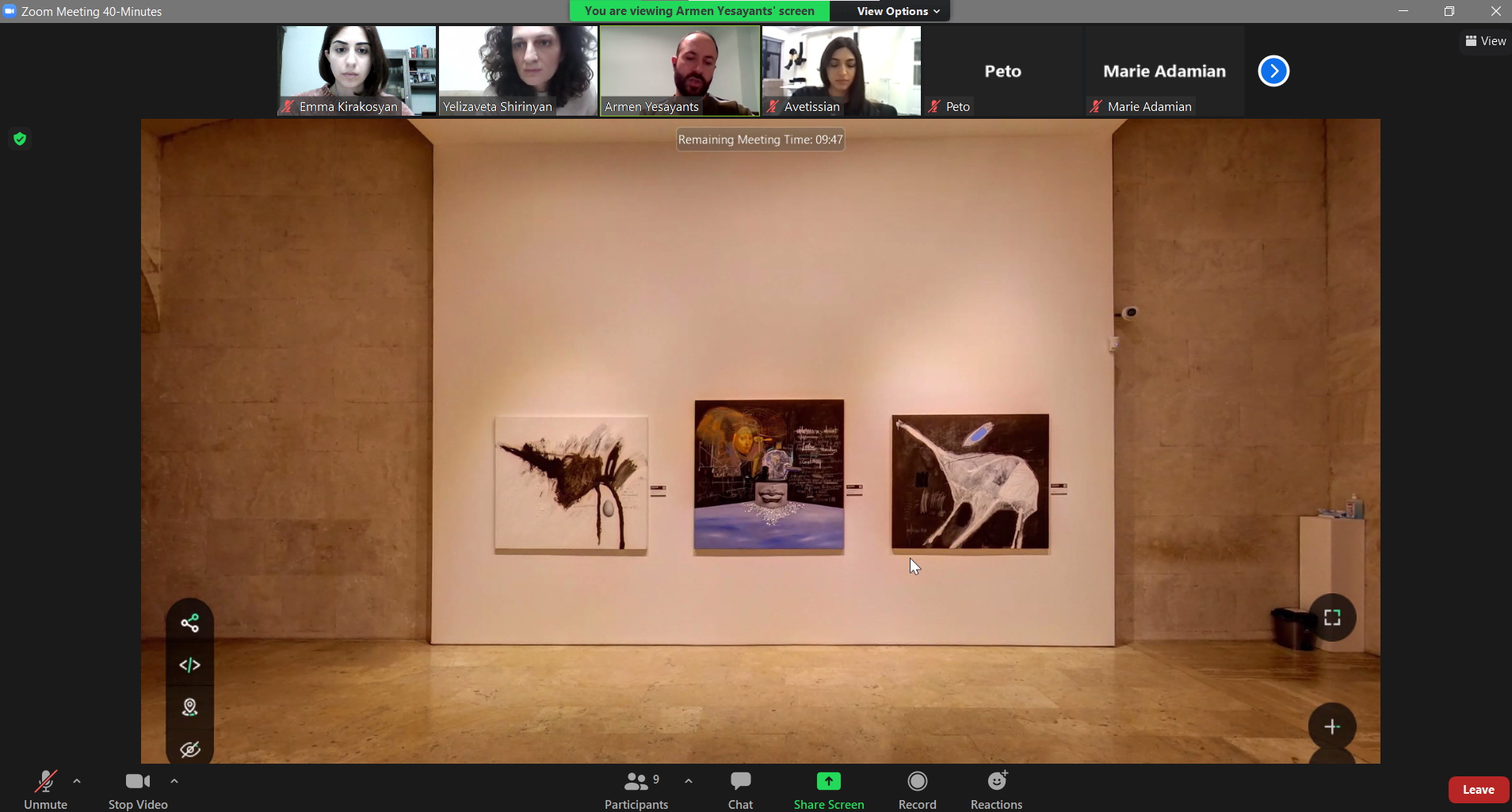This screenshot has width=1512, height=812.
Task: Open audio settings arrow beside Unmute
Action: tap(77, 781)
